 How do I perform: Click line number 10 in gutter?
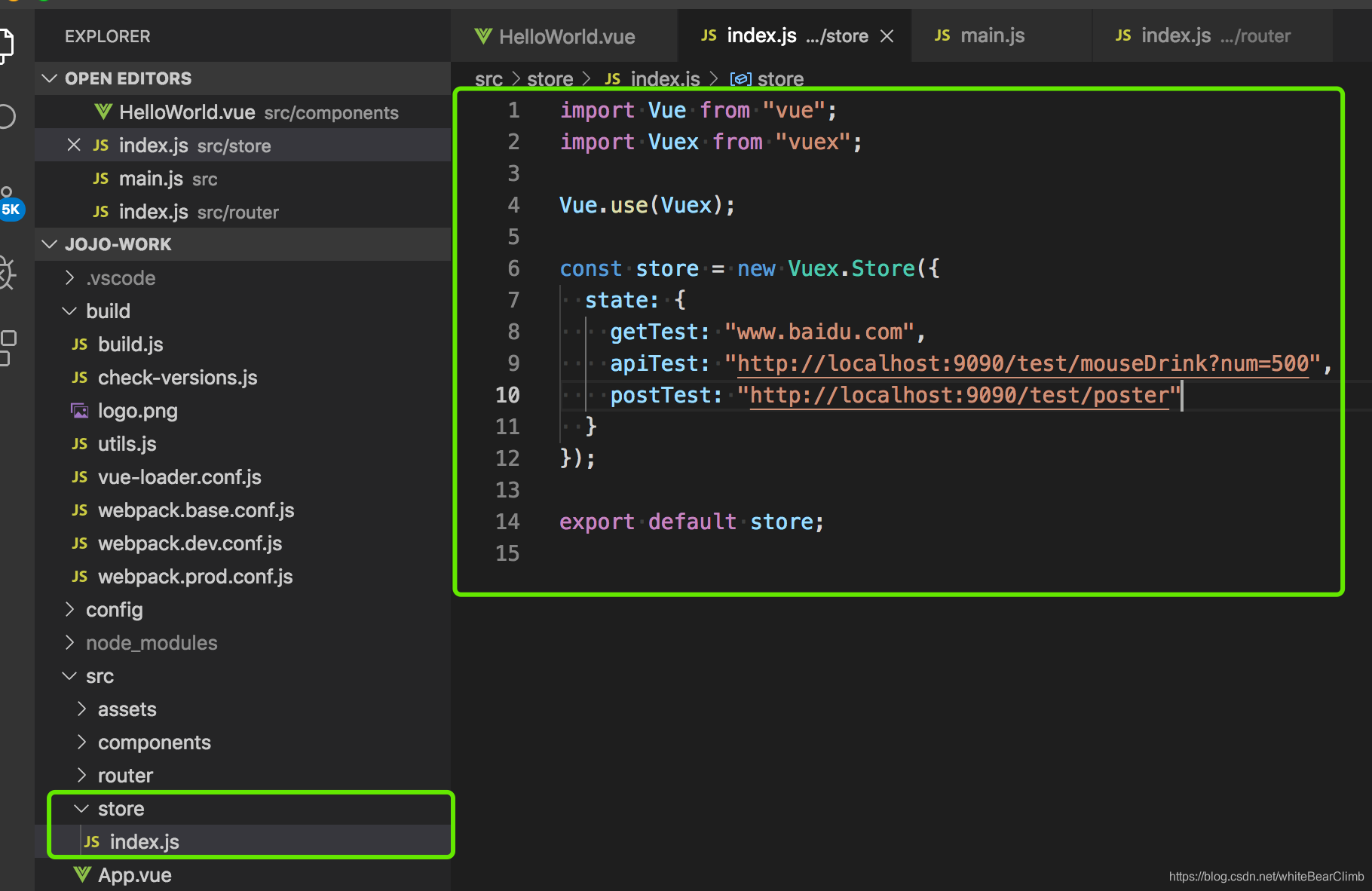pyautogui.click(x=507, y=395)
